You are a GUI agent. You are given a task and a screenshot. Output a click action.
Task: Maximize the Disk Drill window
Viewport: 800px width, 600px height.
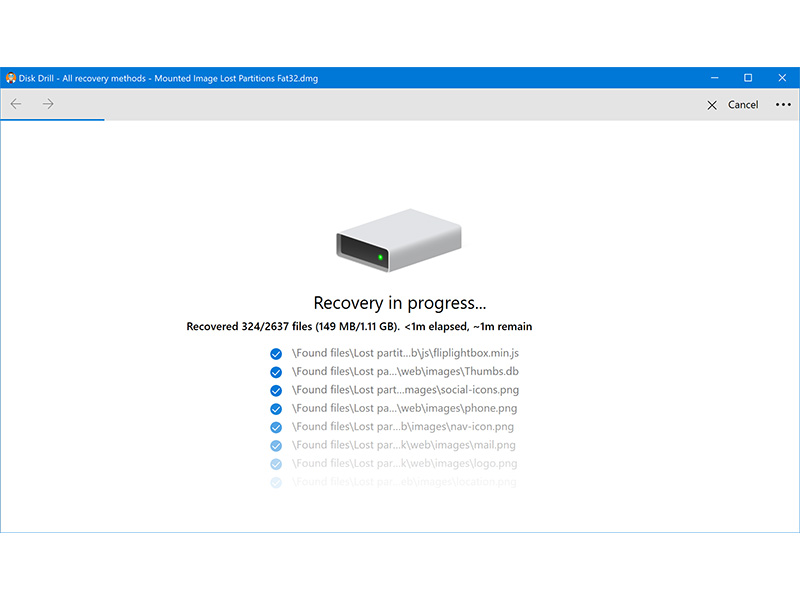747,78
